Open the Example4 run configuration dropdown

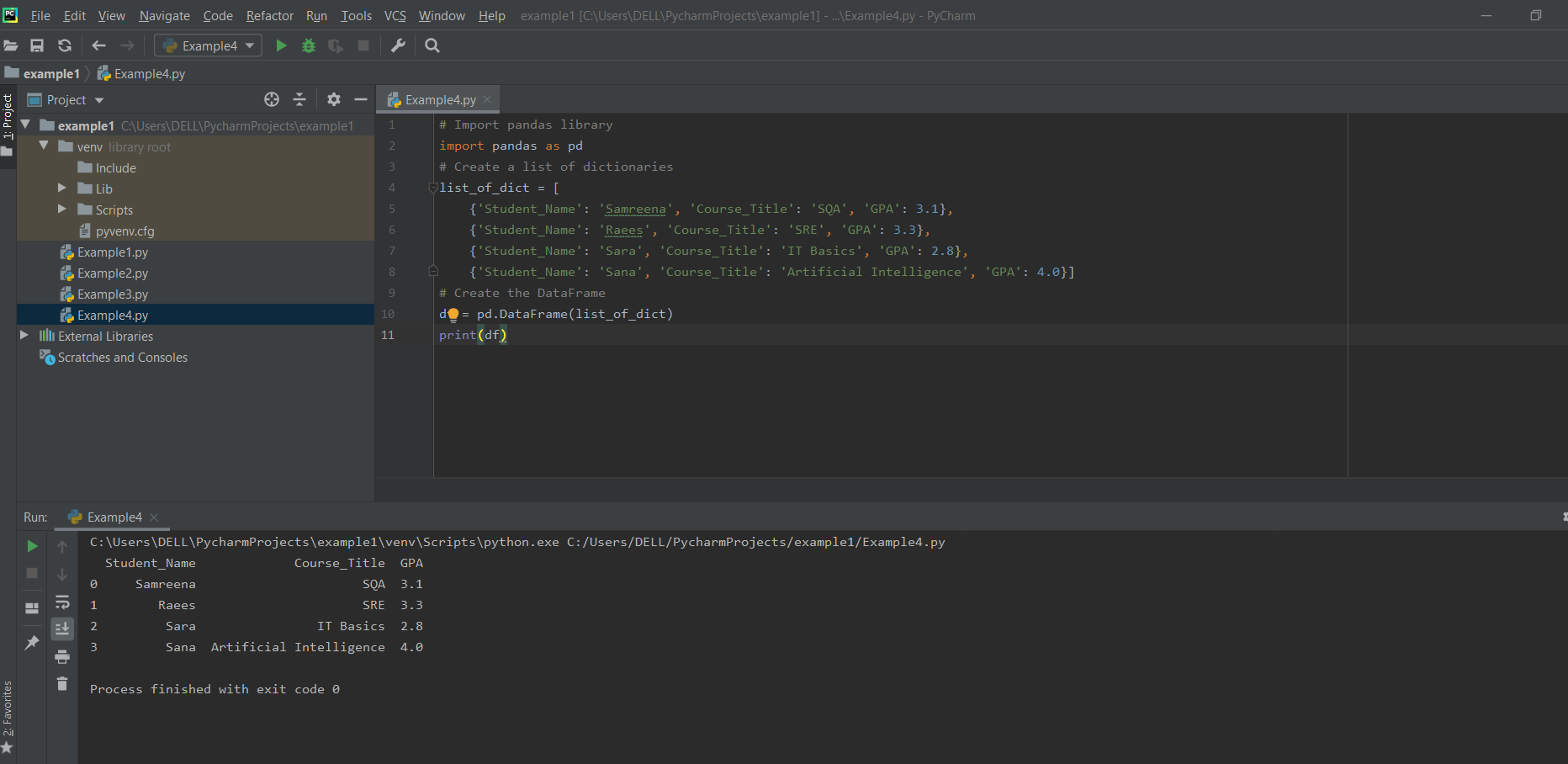(x=209, y=45)
